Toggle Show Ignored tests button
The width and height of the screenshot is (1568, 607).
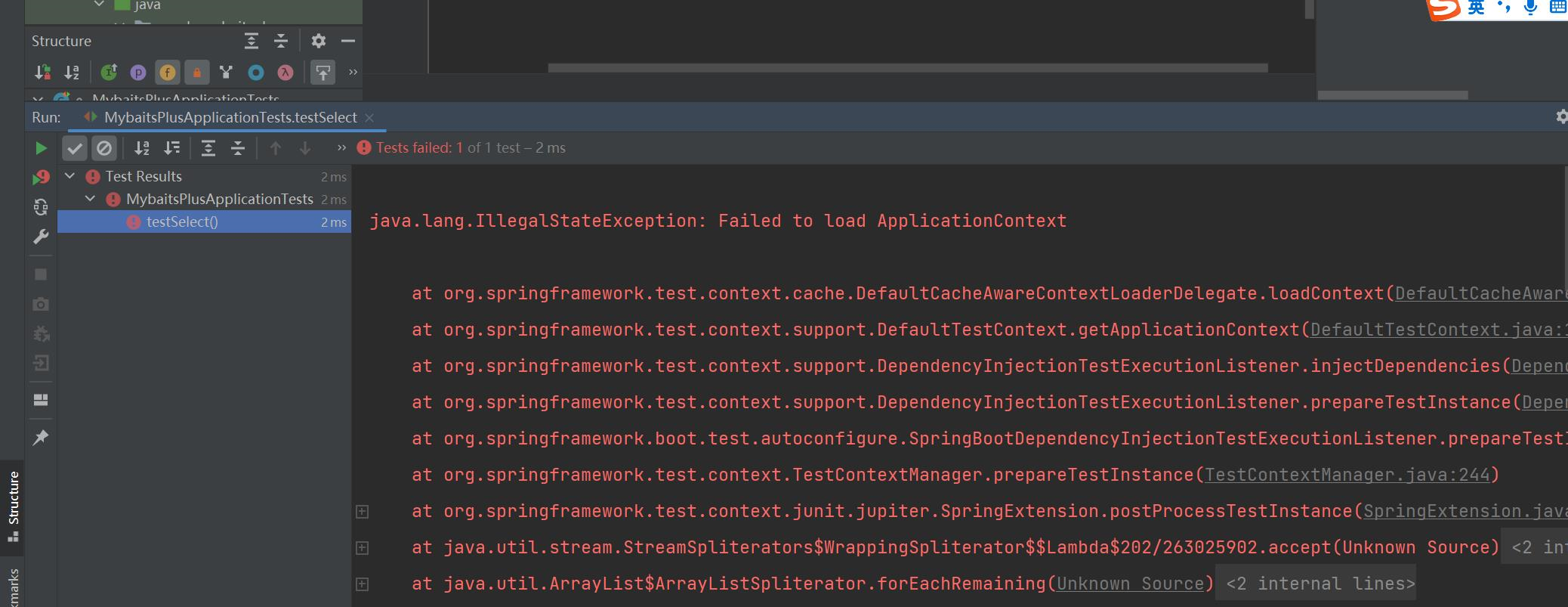(104, 148)
